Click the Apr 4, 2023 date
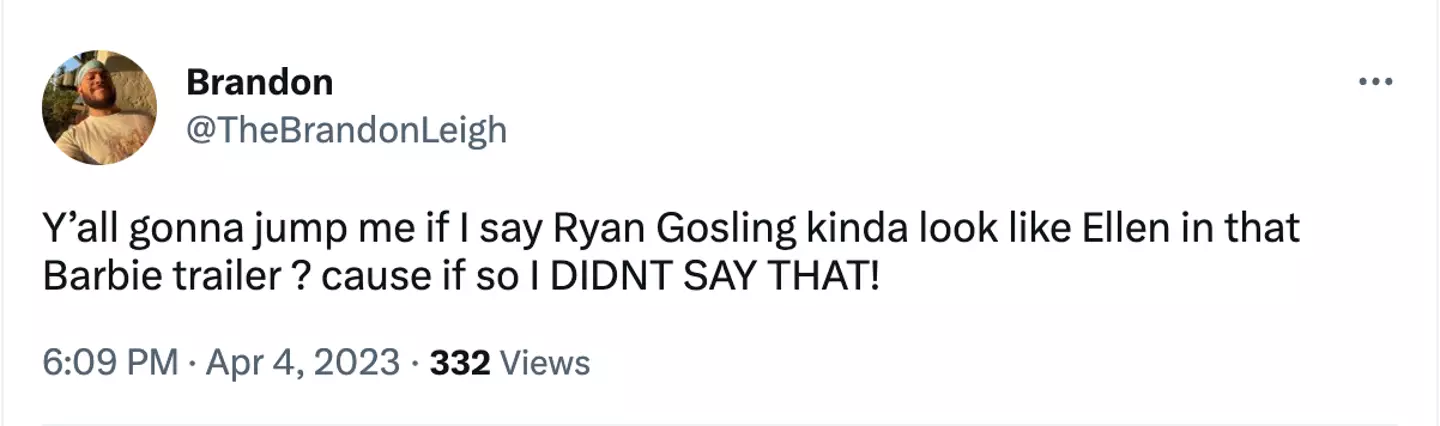 coord(302,362)
